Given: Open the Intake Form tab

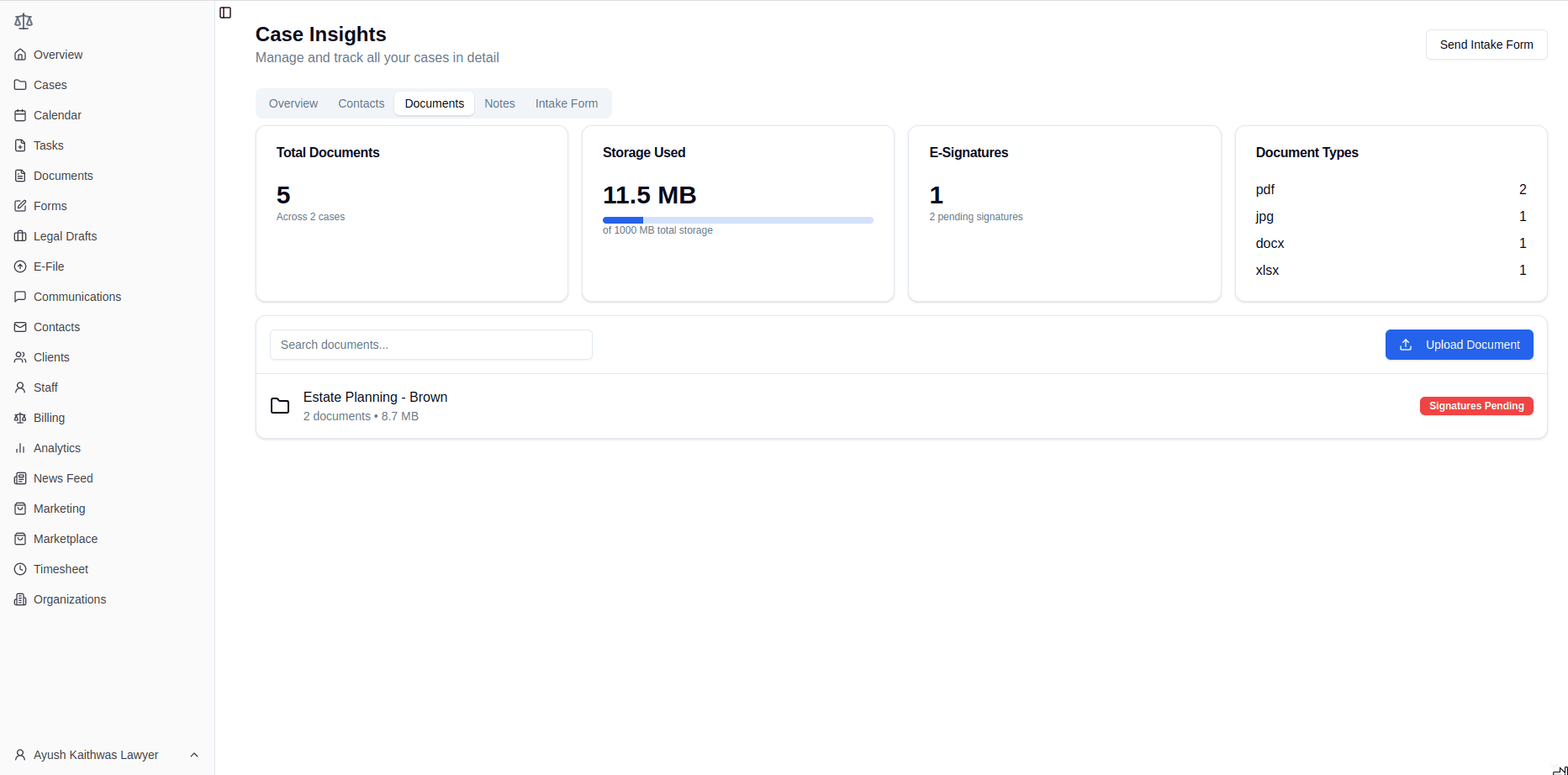Looking at the screenshot, I should [567, 103].
